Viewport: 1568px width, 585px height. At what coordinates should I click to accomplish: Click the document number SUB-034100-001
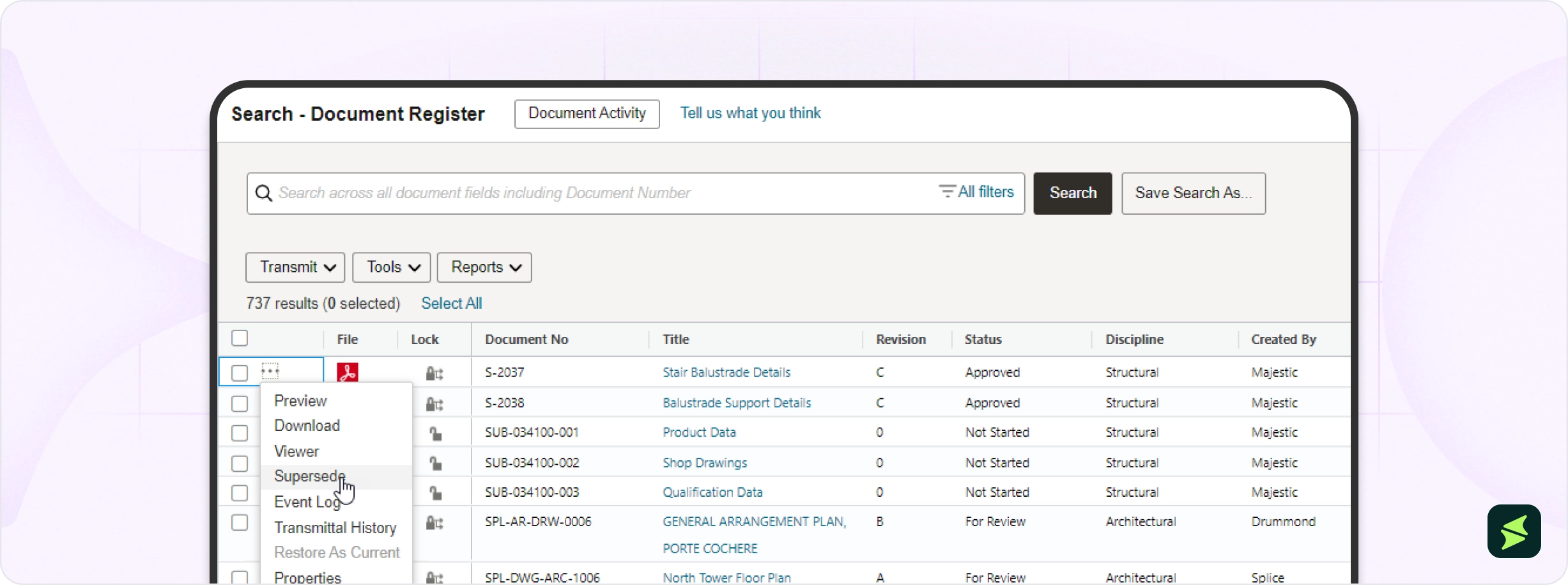[x=532, y=432]
